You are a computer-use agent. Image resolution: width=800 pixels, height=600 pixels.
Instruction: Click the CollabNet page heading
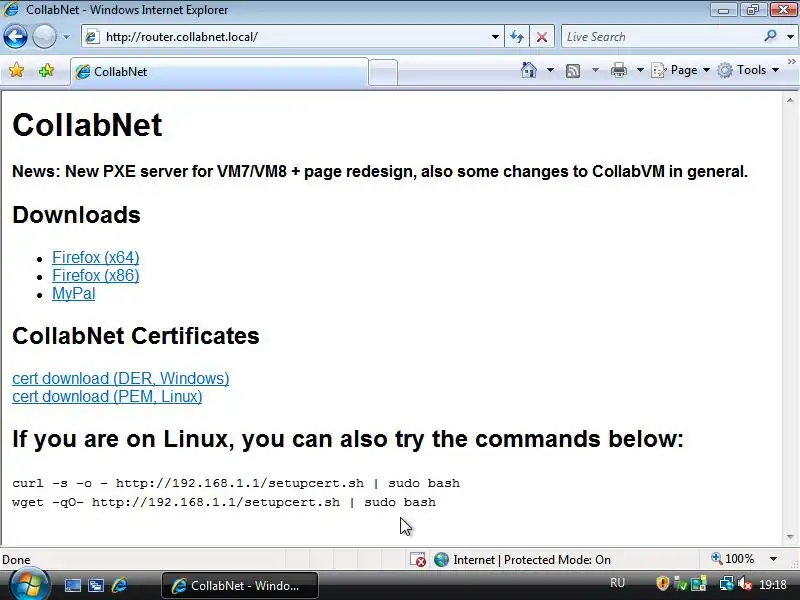(x=87, y=125)
